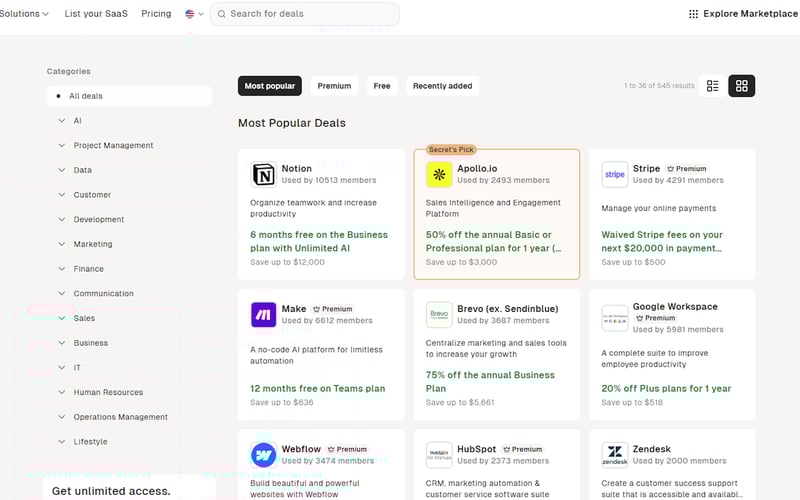Screen dimensions: 800x500
Task: Click the Premium crown badge on HubSpot
Action: click(x=523, y=449)
